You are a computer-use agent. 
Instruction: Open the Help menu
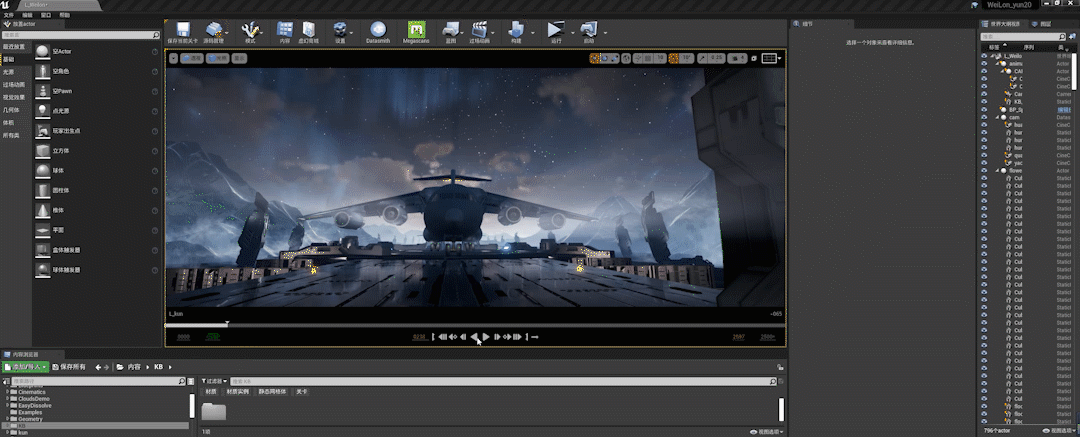[64, 14]
